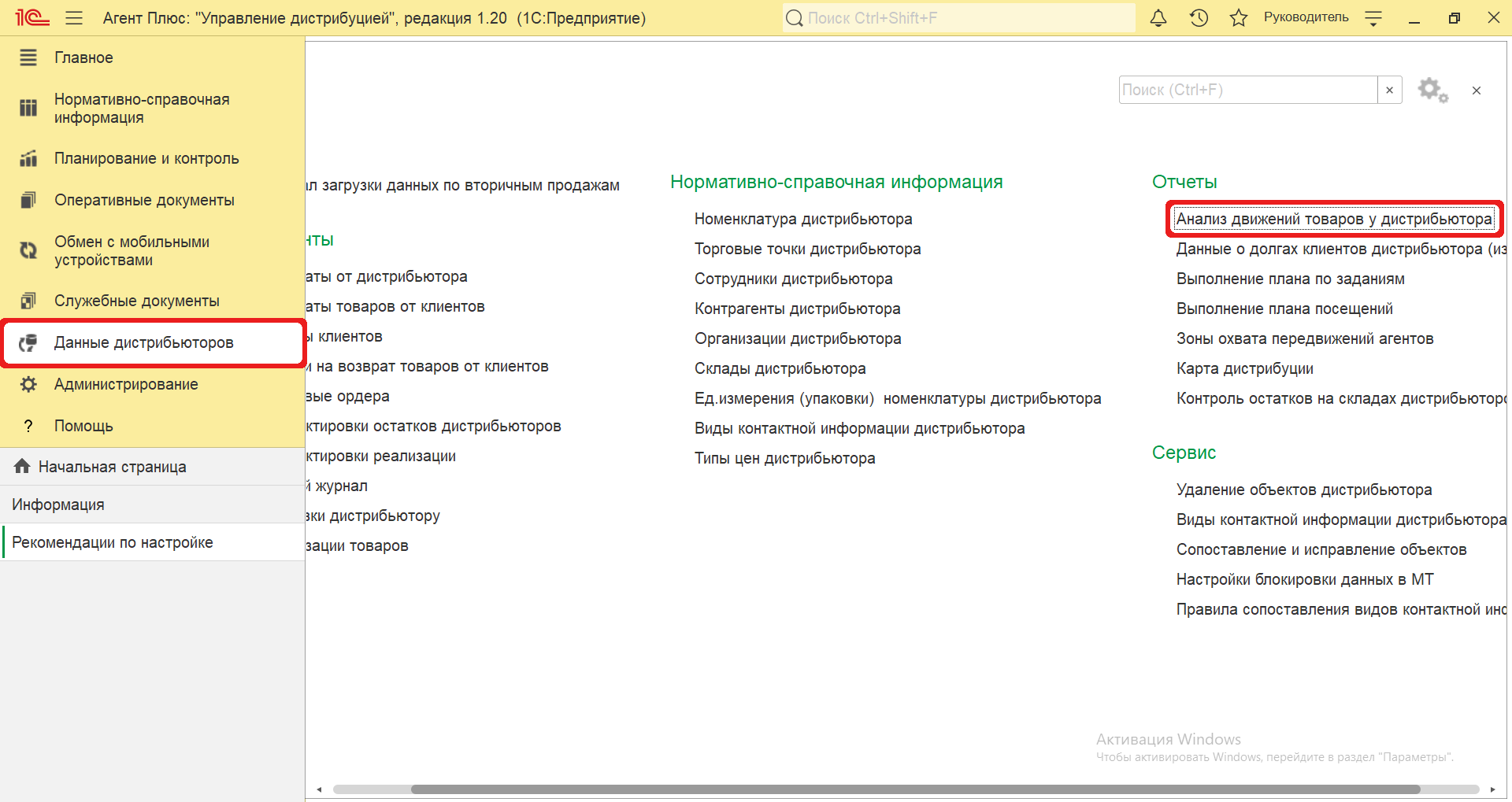Open Номенклатура дистрибьютора
The image size is (1512, 802).
tap(803, 219)
